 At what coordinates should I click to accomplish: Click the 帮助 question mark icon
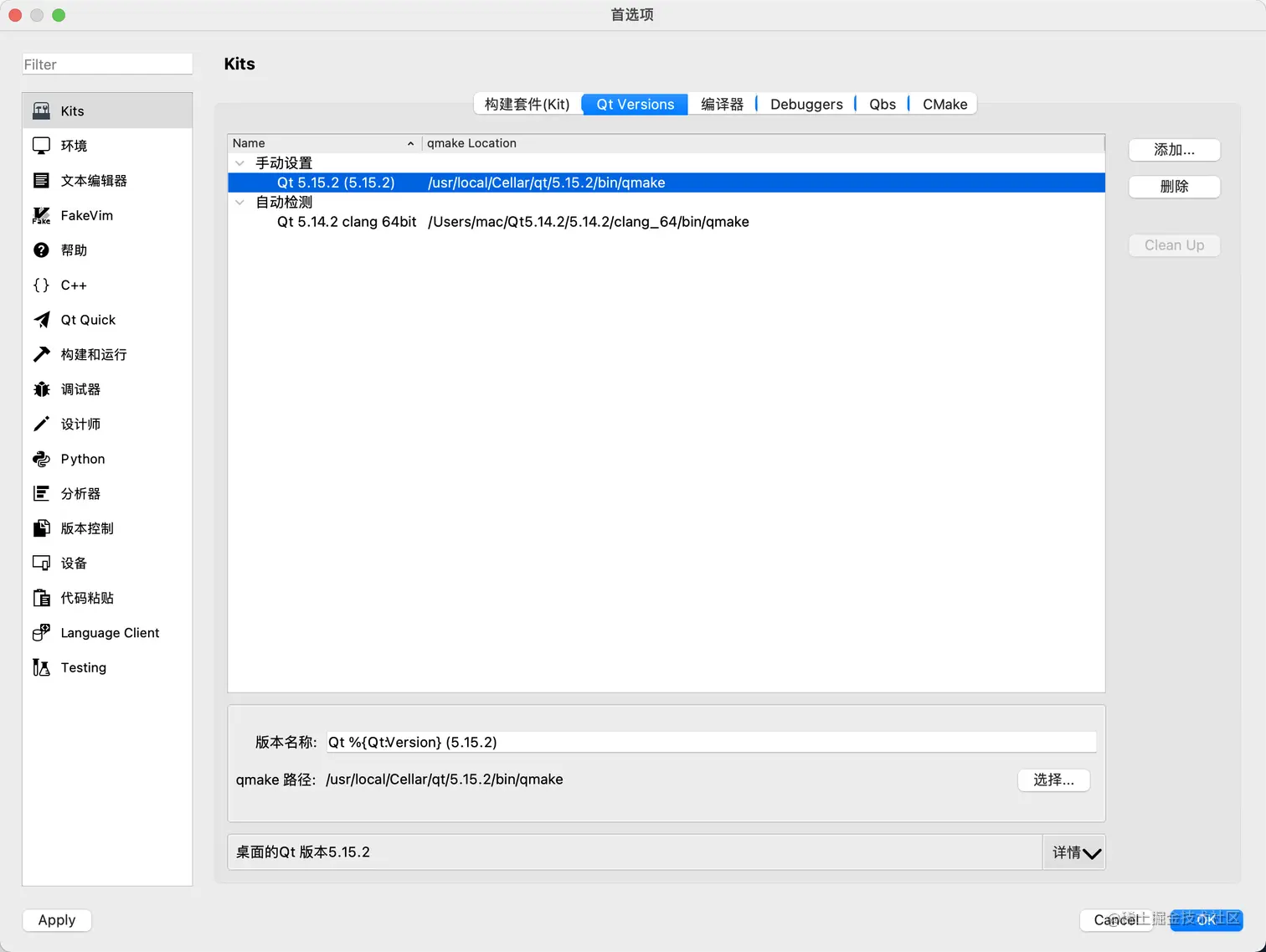[41, 250]
